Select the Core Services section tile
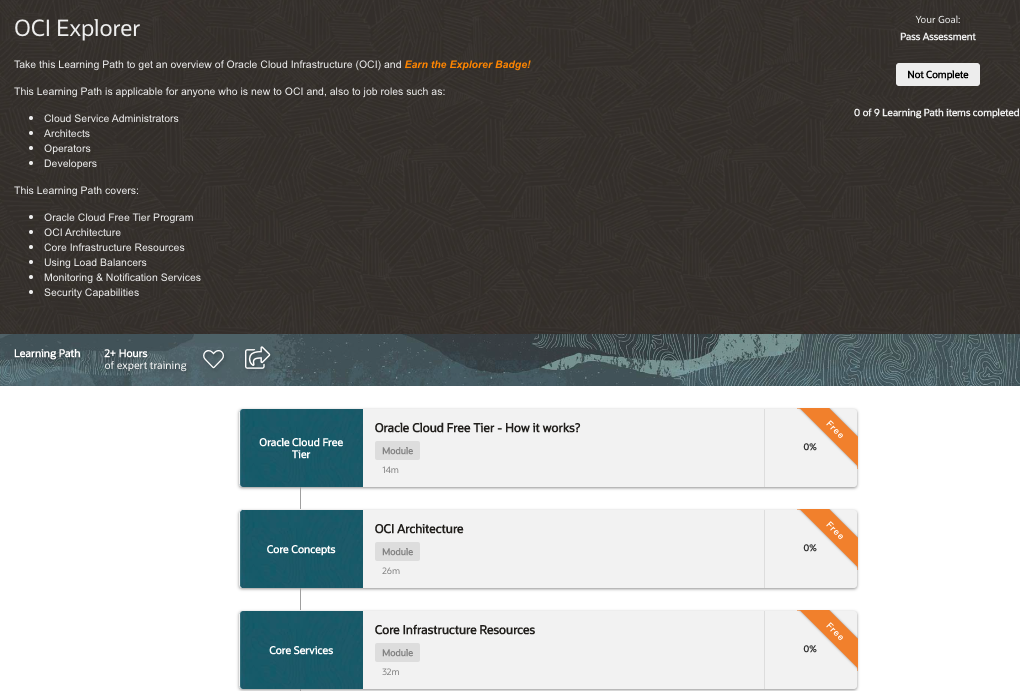 click(x=301, y=650)
